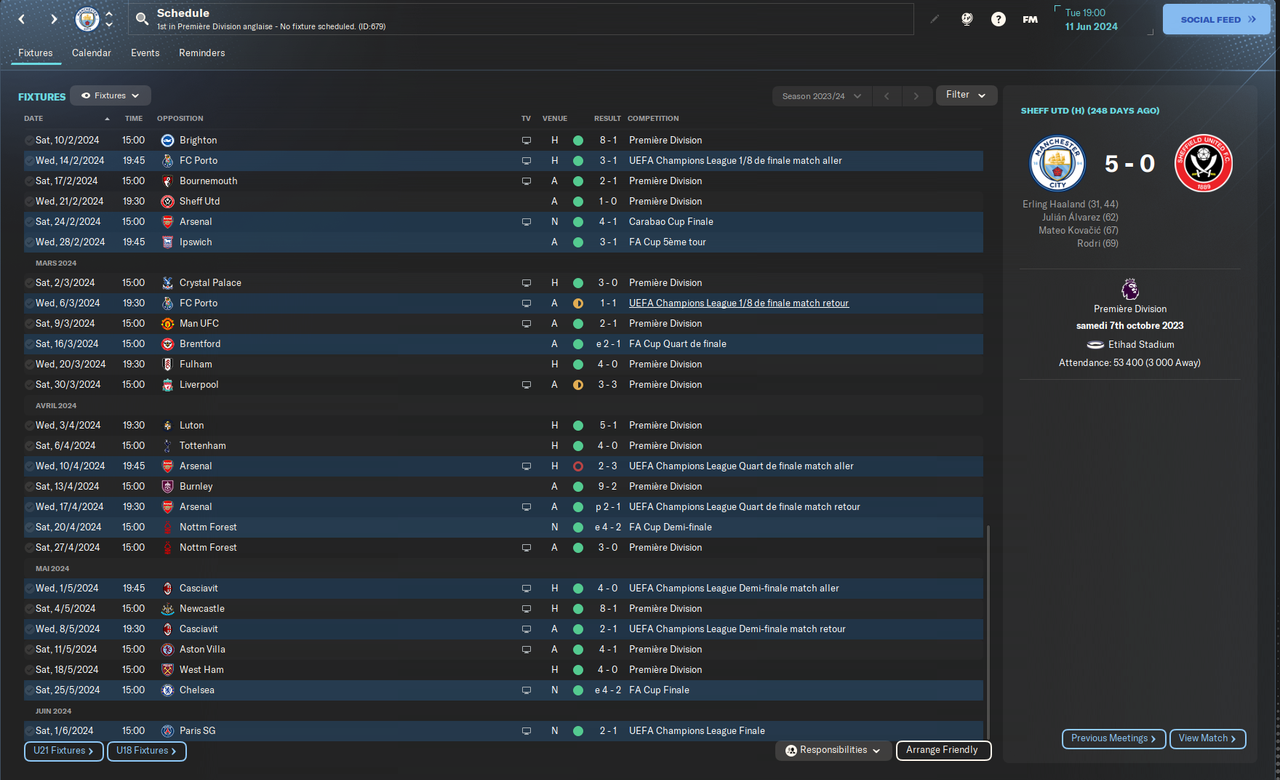Click the round icon left of help
The width and height of the screenshot is (1280, 780).
967,19
